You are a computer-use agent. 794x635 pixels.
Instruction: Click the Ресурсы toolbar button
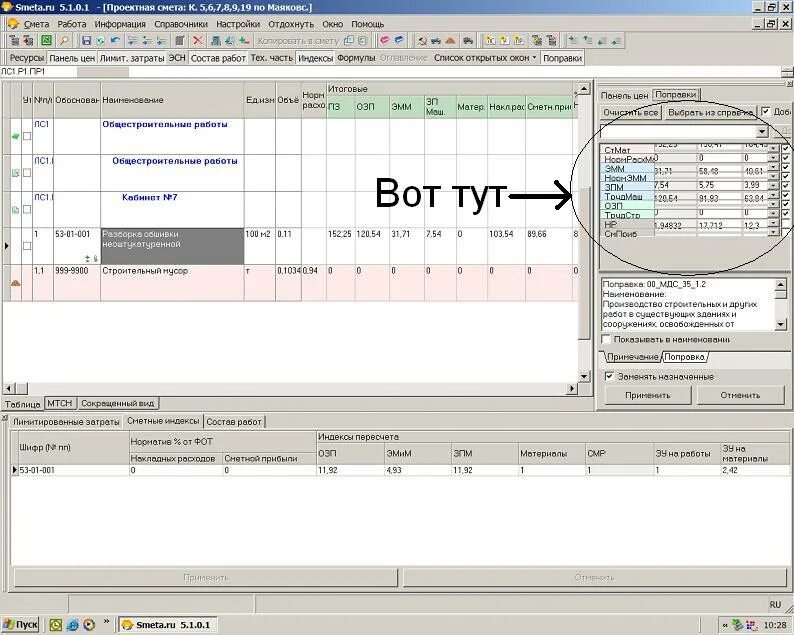click(27, 58)
